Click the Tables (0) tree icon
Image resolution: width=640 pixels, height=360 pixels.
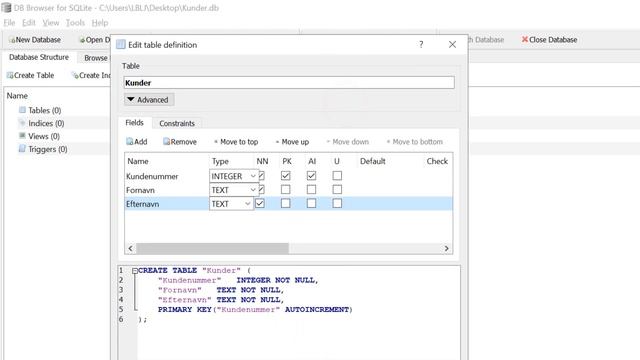pos(22,110)
